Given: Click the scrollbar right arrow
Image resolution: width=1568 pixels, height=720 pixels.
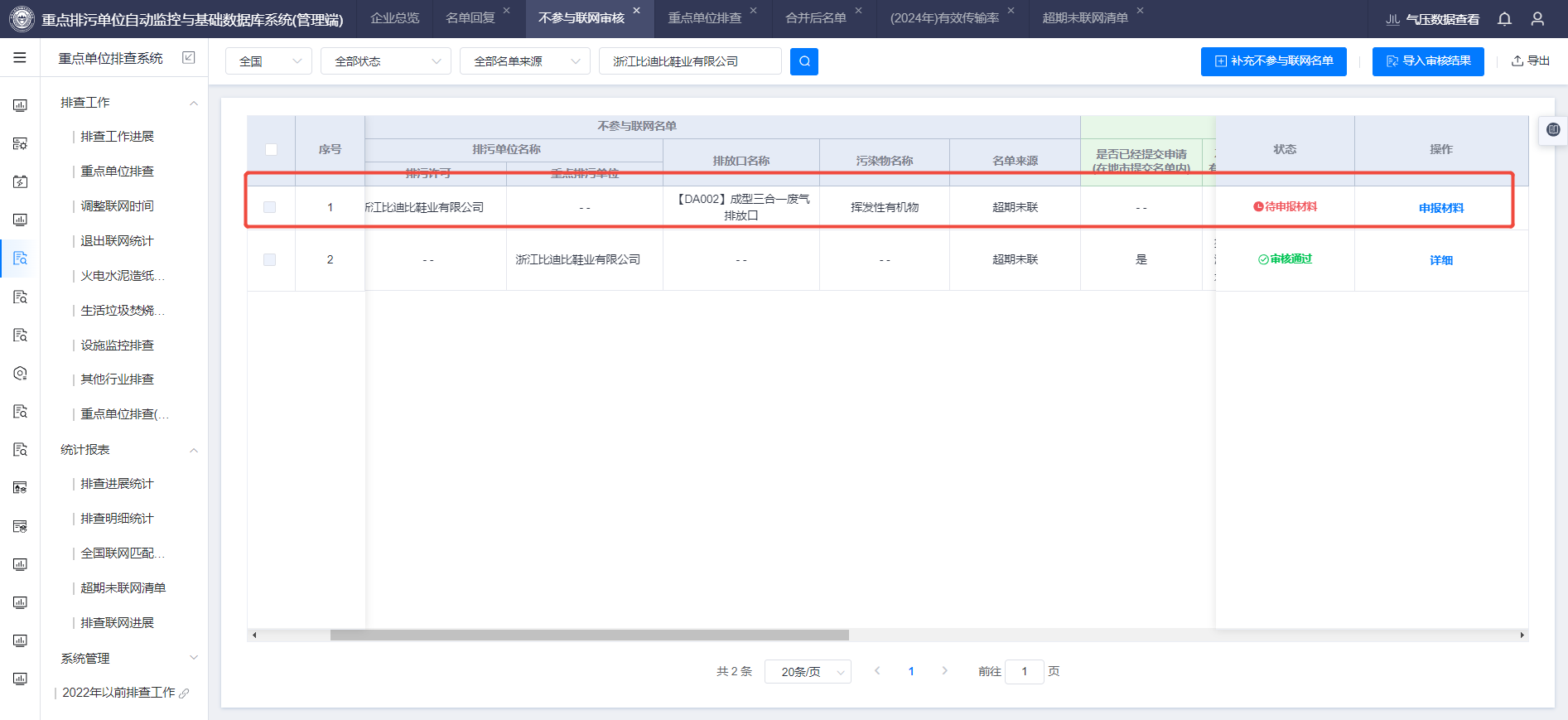Looking at the screenshot, I should [x=1522, y=635].
